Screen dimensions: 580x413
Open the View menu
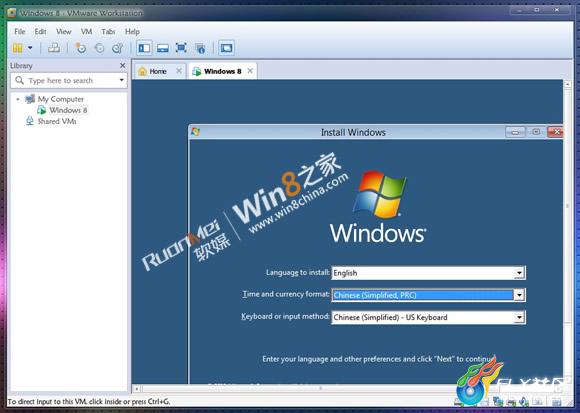[64, 32]
